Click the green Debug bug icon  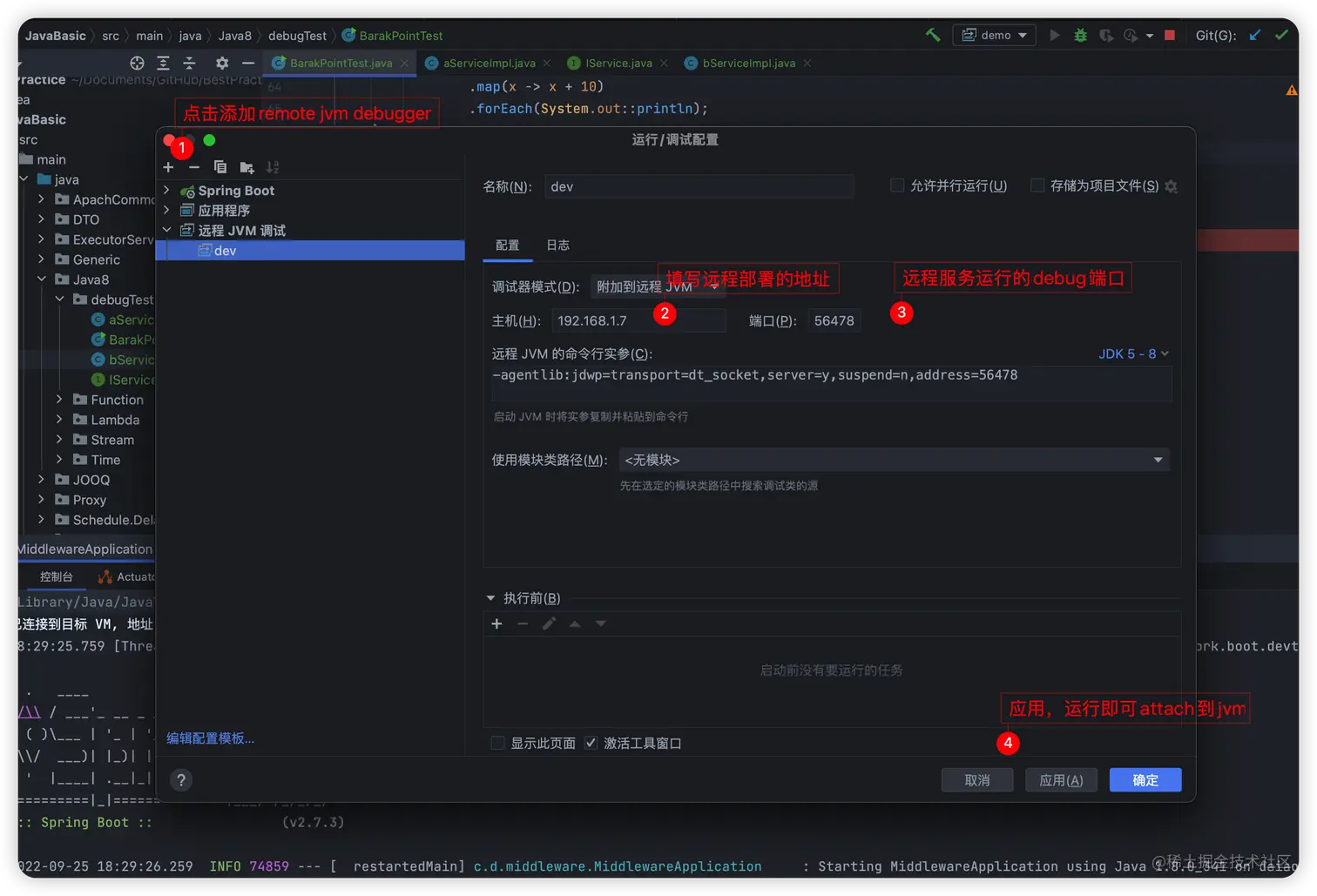tap(1080, 36)
